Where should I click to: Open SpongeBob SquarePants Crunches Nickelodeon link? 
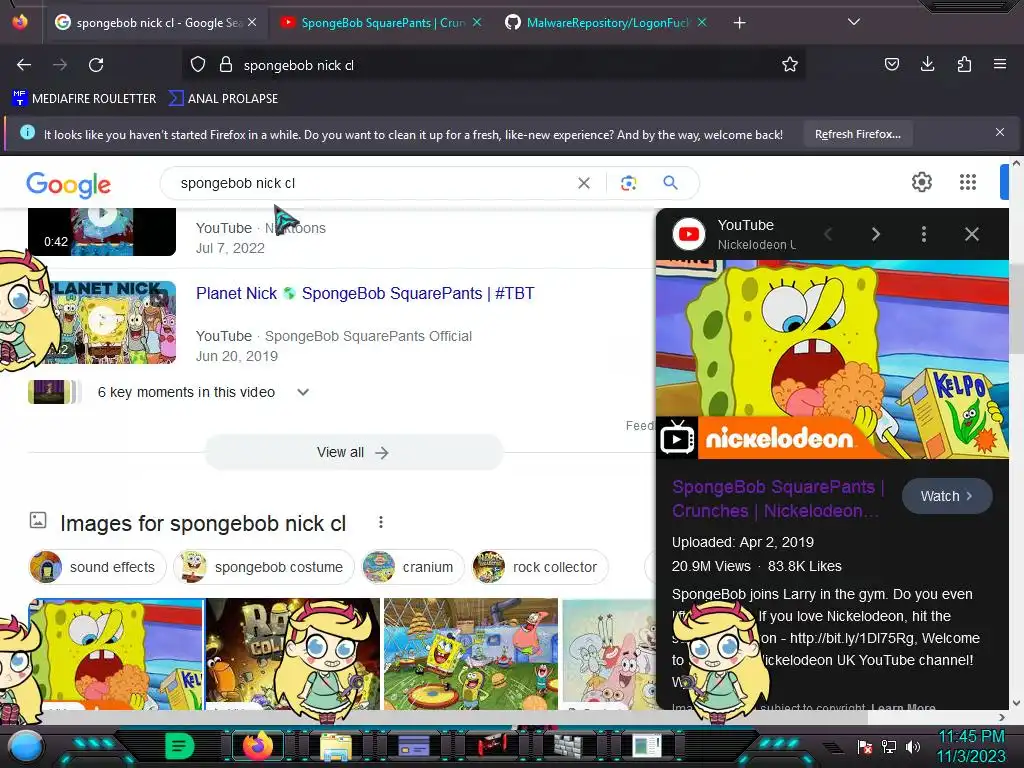tap(778, 499)
